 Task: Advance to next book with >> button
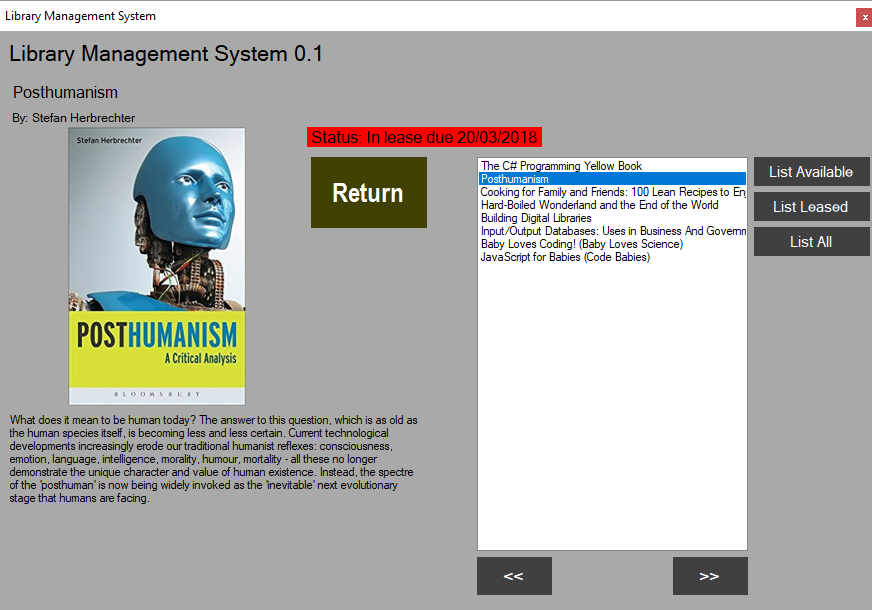click(710, 576)
